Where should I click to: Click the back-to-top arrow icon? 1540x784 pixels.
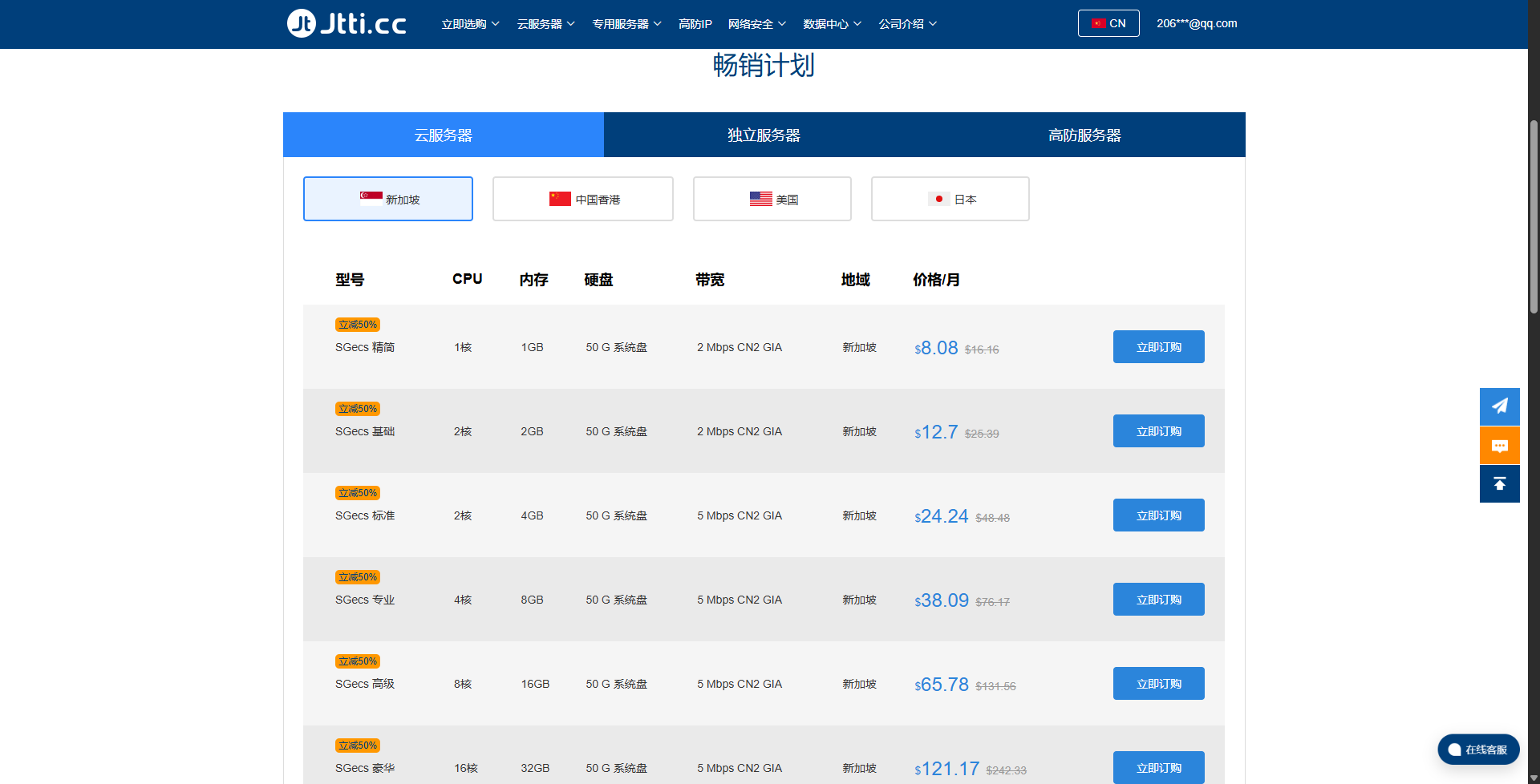[x=1499, y=484]
